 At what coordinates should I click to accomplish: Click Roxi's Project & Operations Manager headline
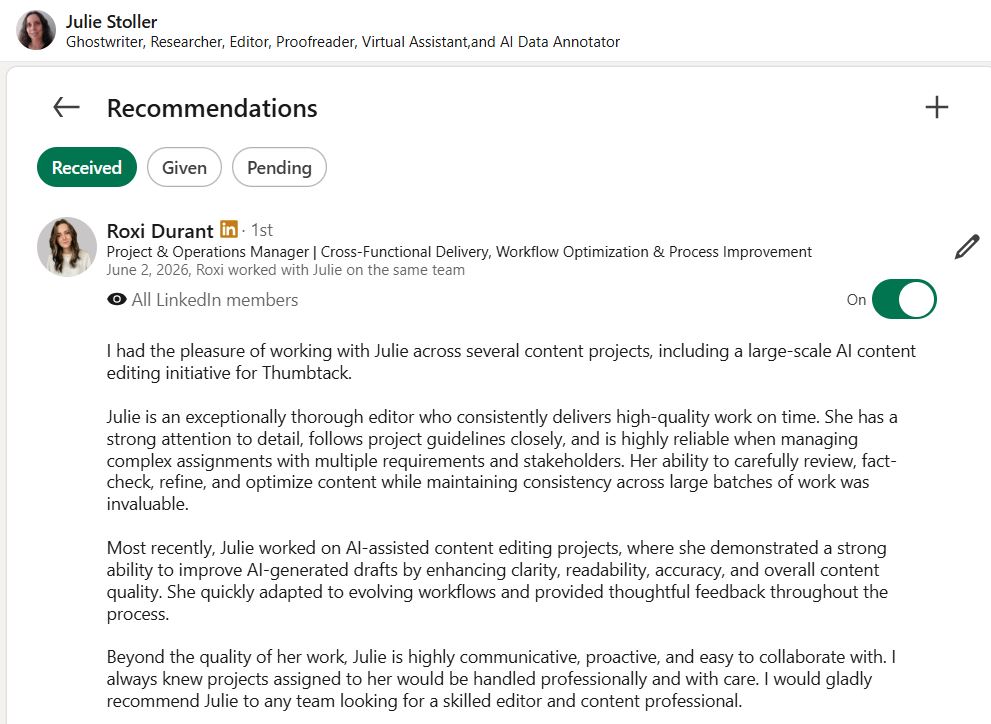459,251
